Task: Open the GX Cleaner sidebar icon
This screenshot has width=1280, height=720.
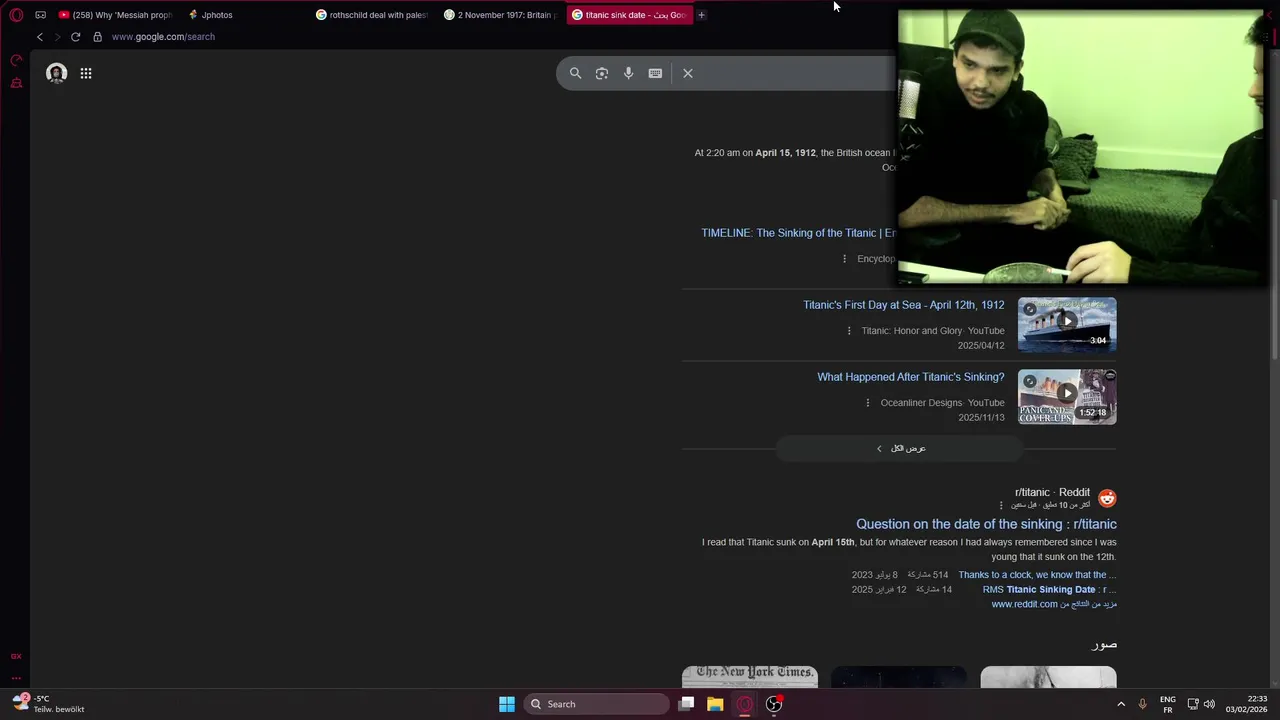Action: [16, 83]
